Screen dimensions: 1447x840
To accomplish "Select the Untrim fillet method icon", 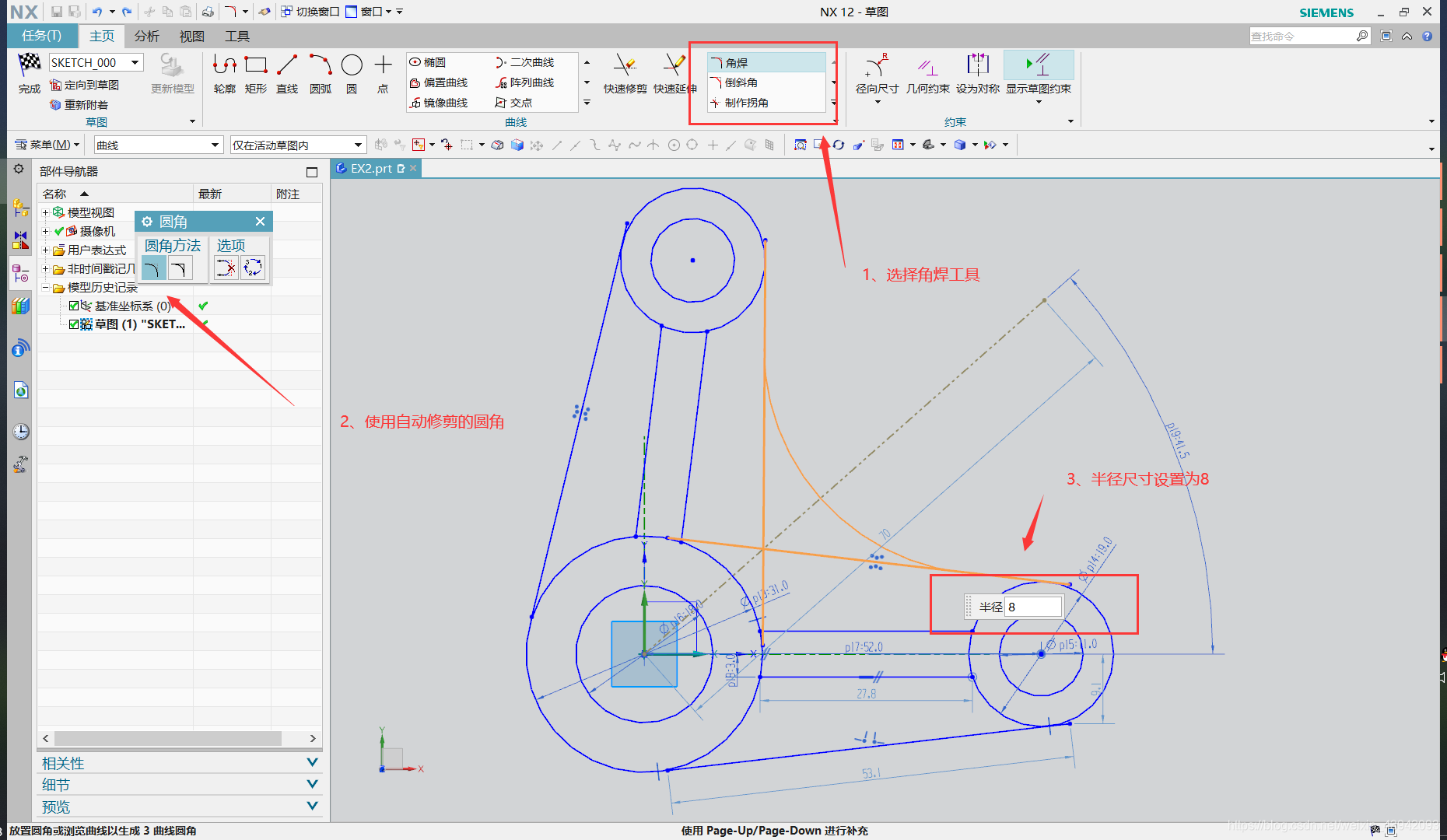I will coord(180,269).
